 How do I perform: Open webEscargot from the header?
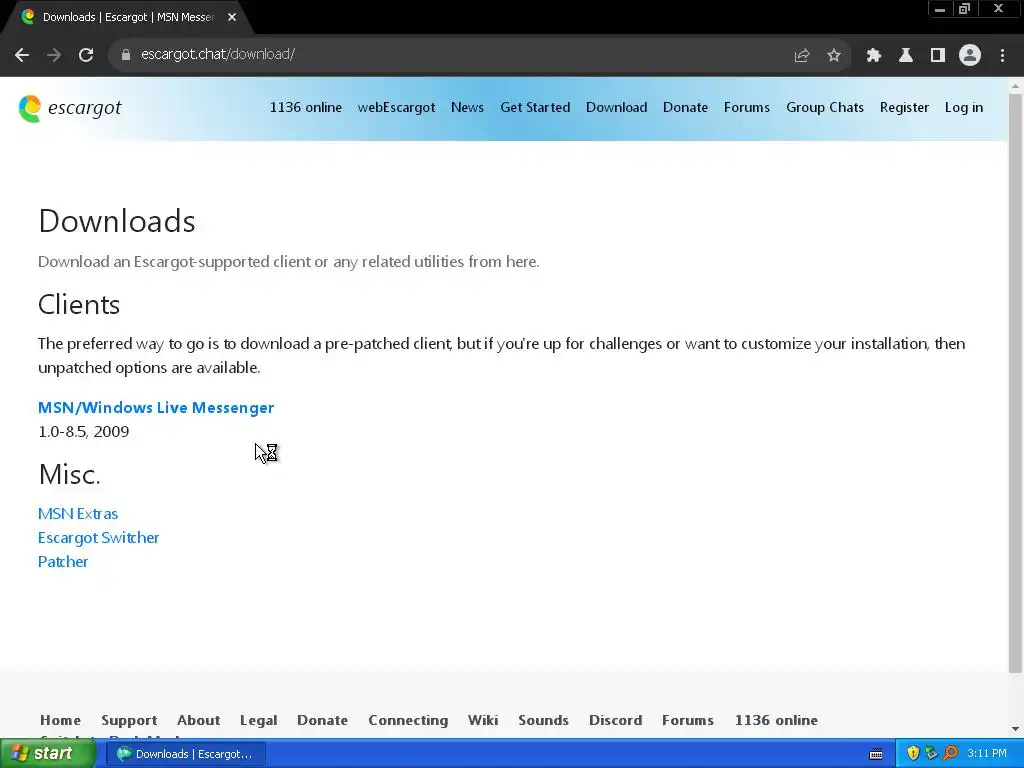coord(396,108)
